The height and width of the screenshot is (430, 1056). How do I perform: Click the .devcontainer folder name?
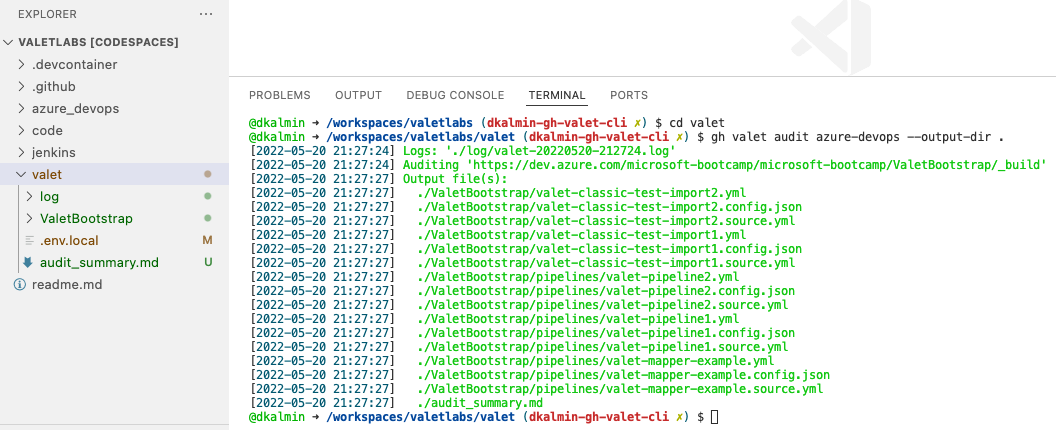point(75,65)
